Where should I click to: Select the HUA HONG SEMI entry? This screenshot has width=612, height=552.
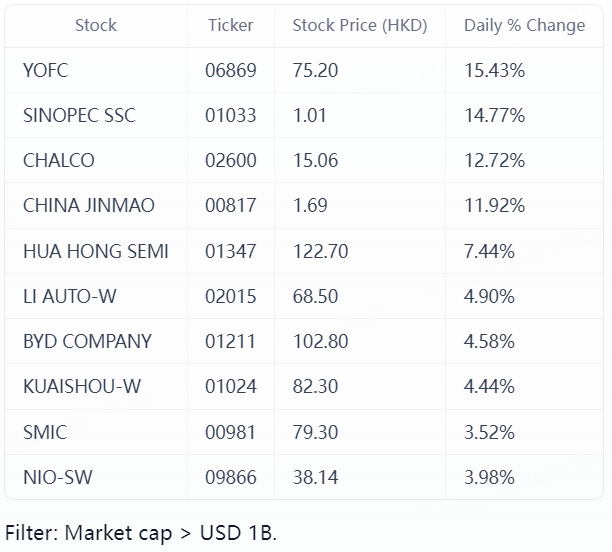click(x=96, y=251)
